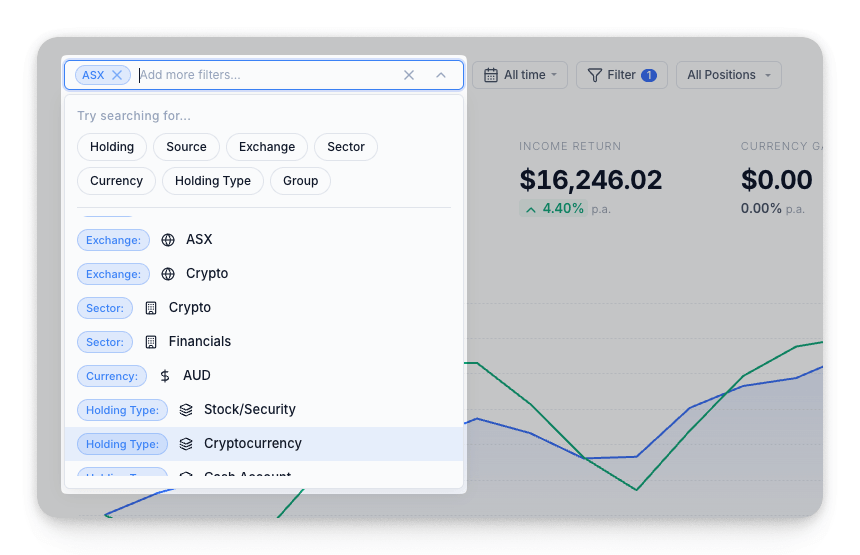Image resolution: width=860 pixels, height=555 pixels.
Task: Click the funnel filter icon
Action: (x=595, y=75)
